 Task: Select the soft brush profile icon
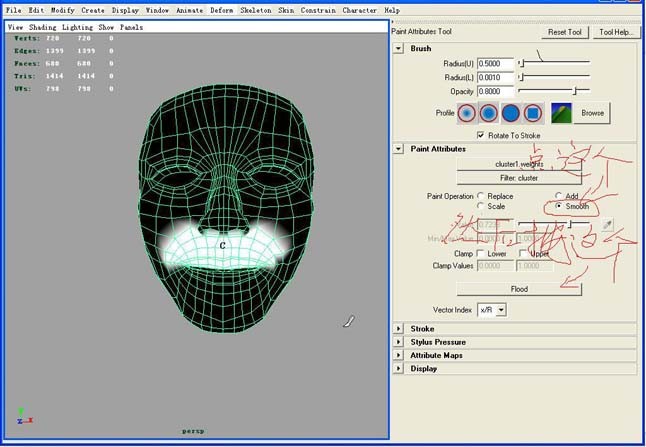pos(488,113)
